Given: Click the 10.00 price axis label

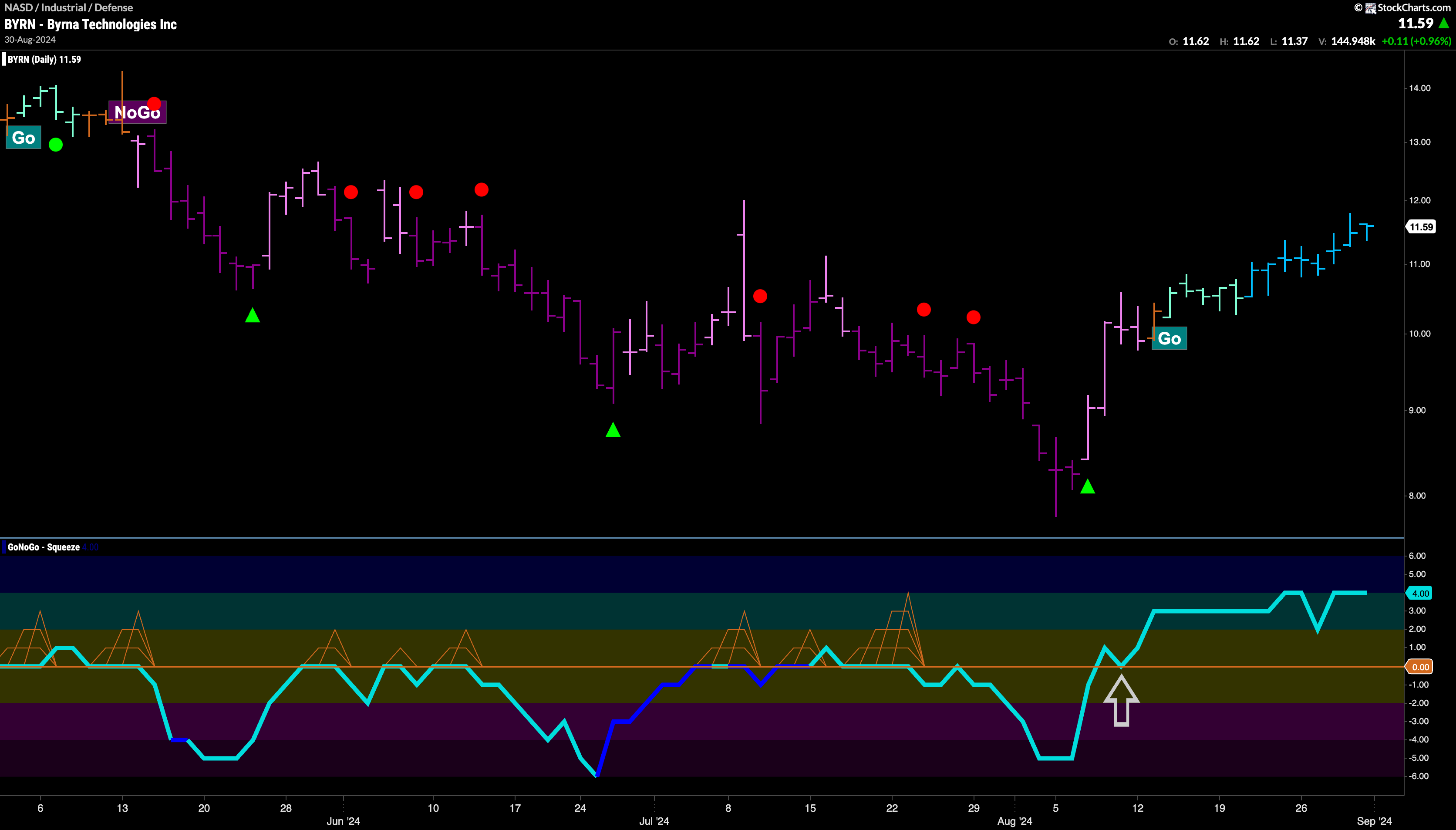Looking at the screenshot, I should click(1419, 334).
